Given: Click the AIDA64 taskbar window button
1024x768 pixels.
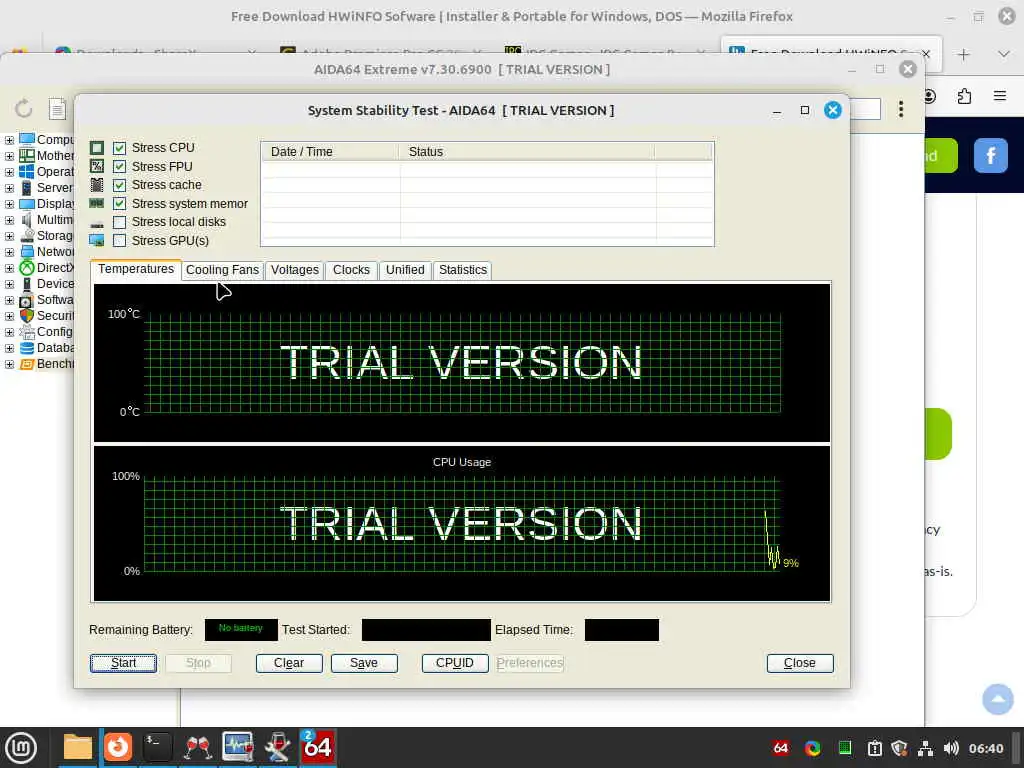Looking at the screenshot, I should click(x=317, y=747).
